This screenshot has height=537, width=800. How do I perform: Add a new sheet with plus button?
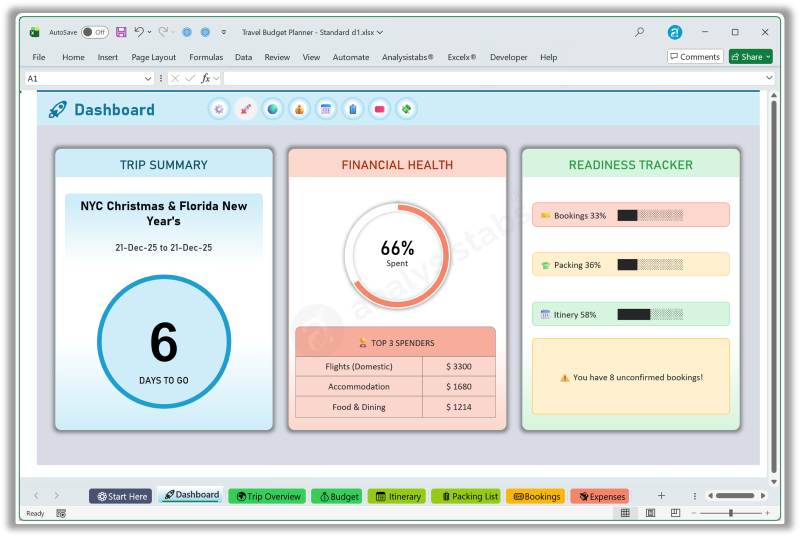(661, 496)
